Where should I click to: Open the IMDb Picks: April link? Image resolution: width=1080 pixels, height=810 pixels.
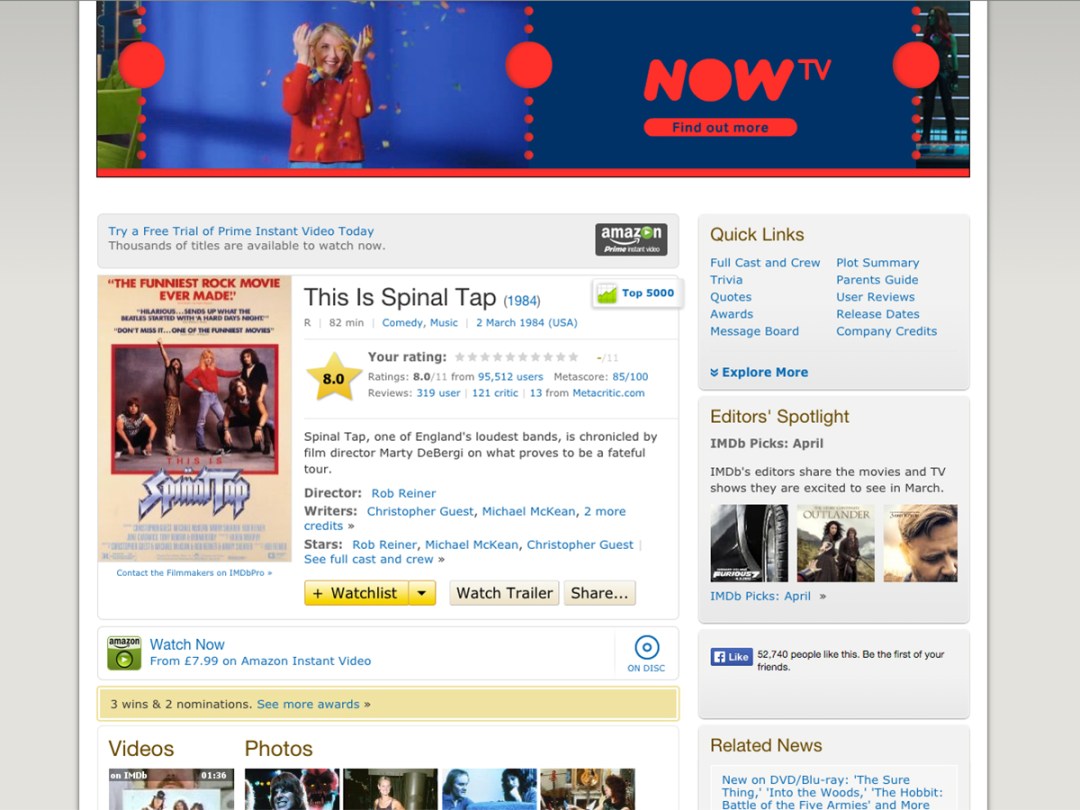click(x=760, y=596)
